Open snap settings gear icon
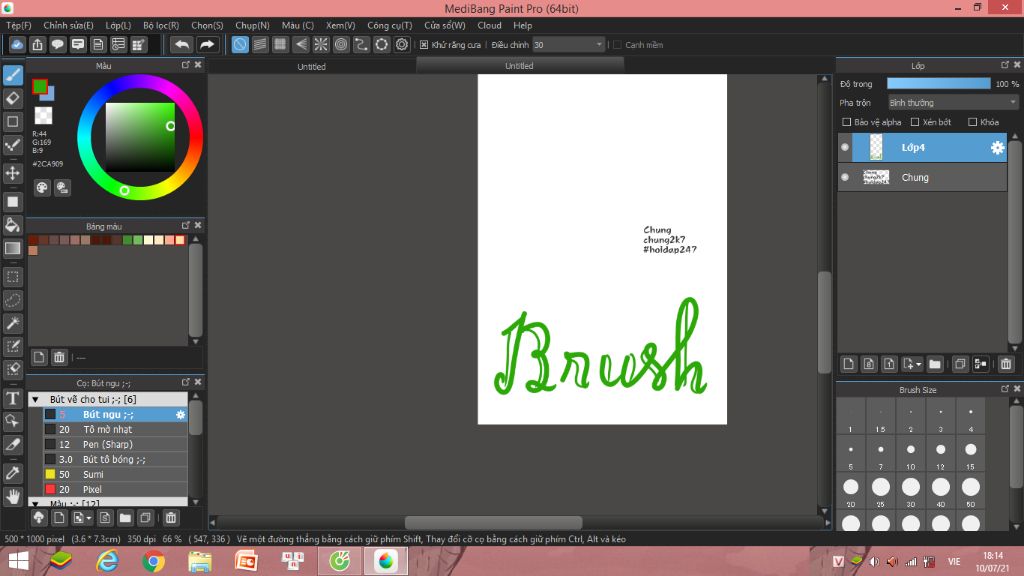Screen dimensions: 1024x576 pyautogui.click(x=402, y=44)
